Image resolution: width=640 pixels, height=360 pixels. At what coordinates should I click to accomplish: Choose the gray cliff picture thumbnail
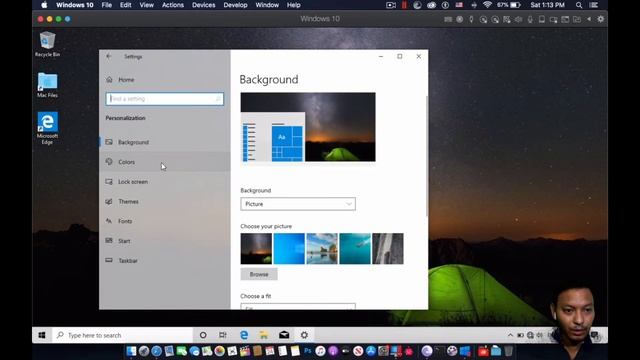click(x=388, y=249)
